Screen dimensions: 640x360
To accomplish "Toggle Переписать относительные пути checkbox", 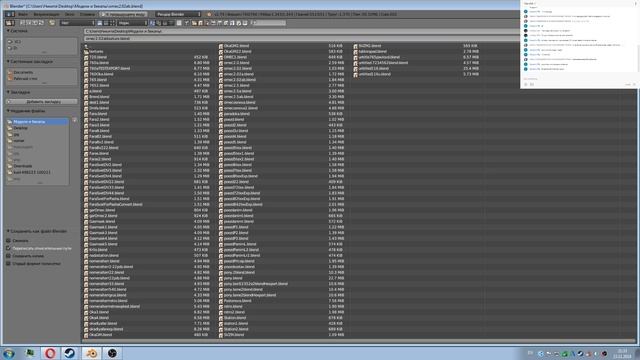I will [x=8, y=248].
